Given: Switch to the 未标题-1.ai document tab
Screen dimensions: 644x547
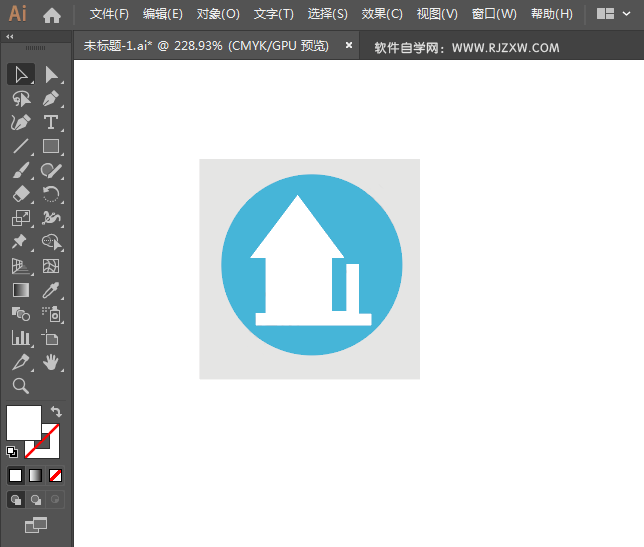Looking at the screenshot, I should coord(206,46).
